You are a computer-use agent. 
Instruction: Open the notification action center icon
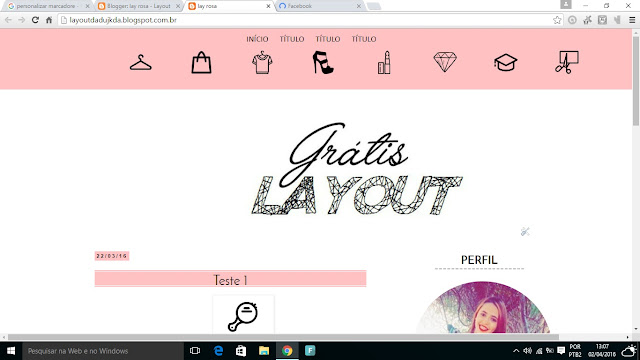point(561,351)
